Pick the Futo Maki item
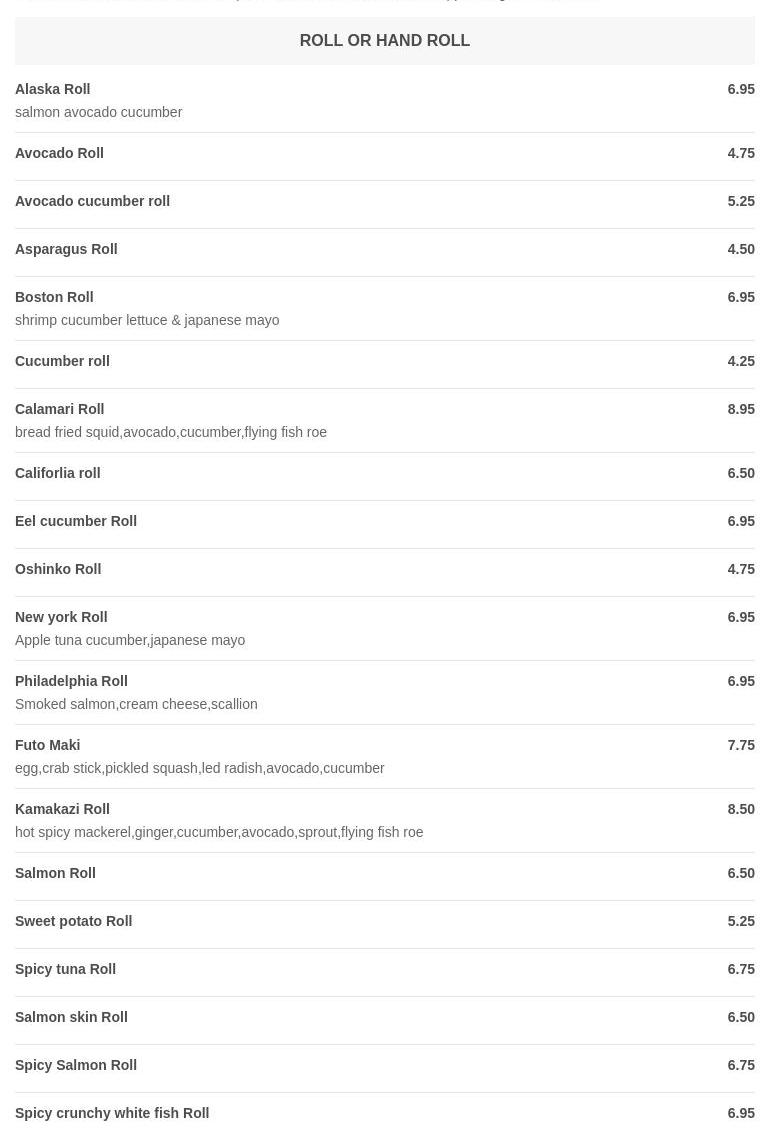This screenshot has width=770, height=1130. click(47, 745)
